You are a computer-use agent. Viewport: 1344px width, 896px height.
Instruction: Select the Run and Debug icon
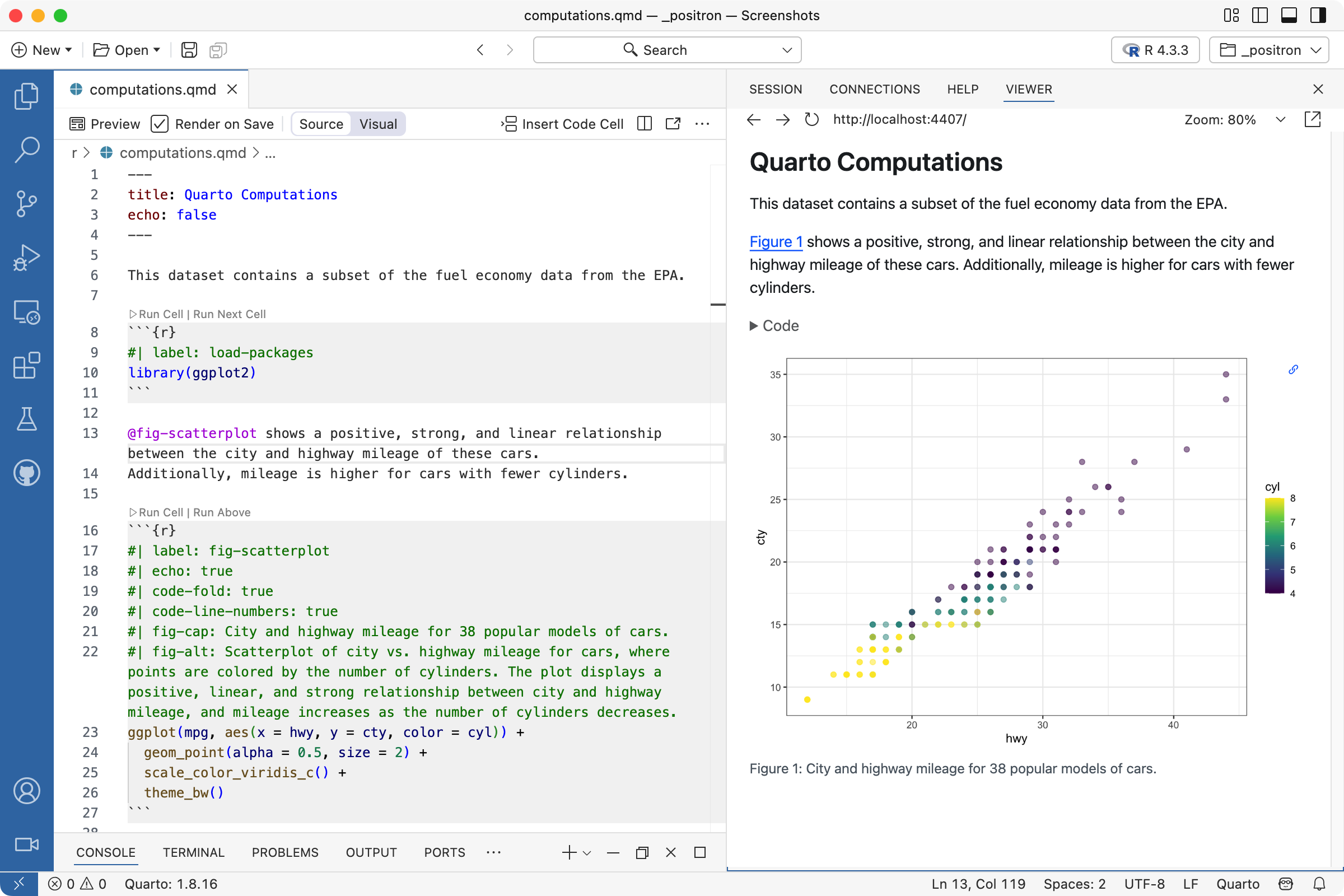click(26, 257)
